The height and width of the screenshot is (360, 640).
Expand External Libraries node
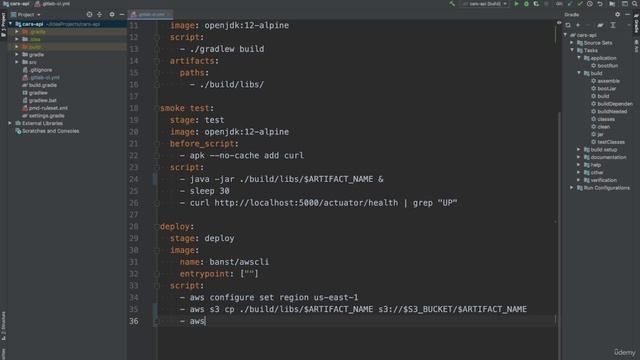10,123
